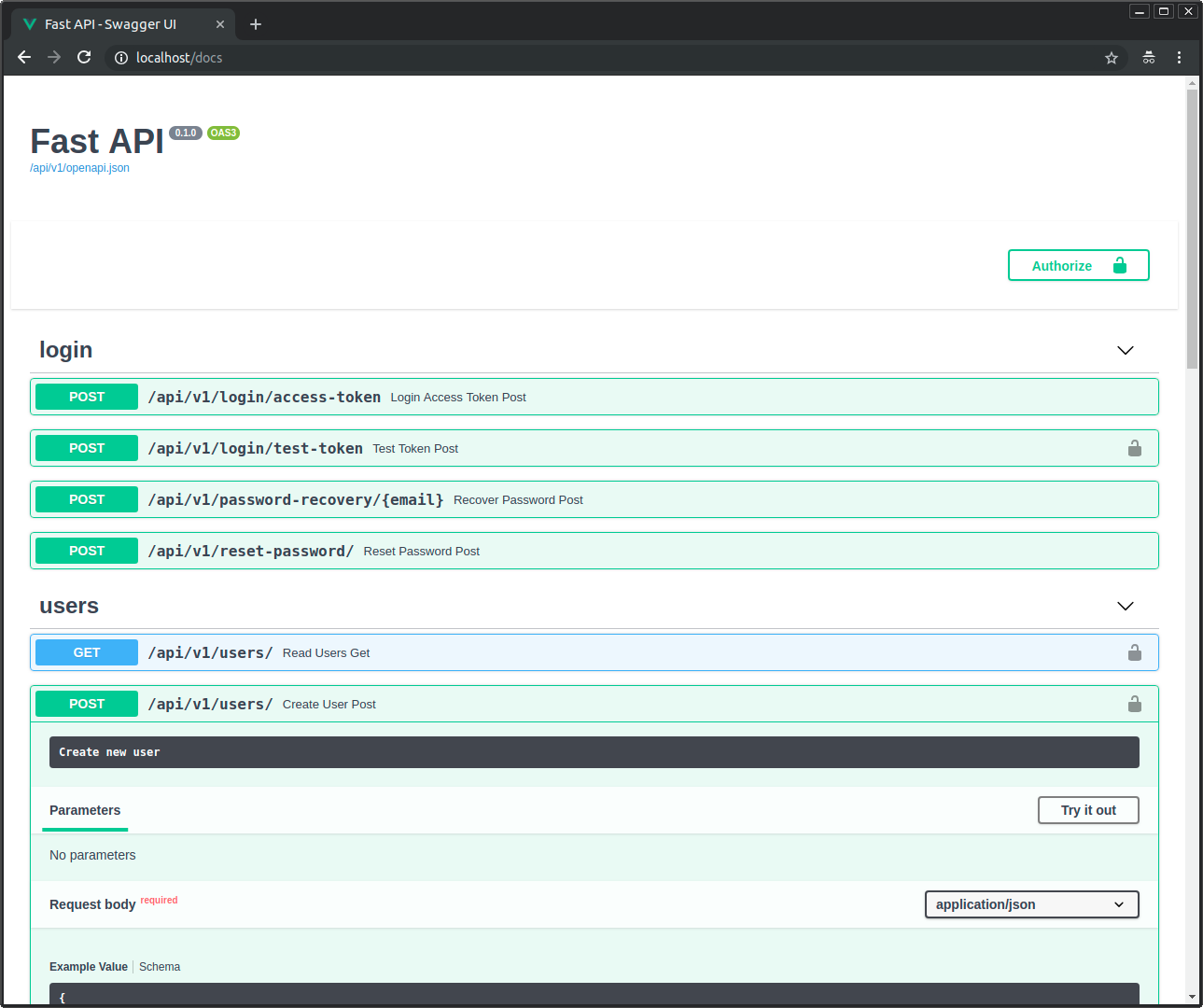Click the proxy icon beside the bookmark star
This screenshot has height=1008, width=1203.
[1148, 57]
